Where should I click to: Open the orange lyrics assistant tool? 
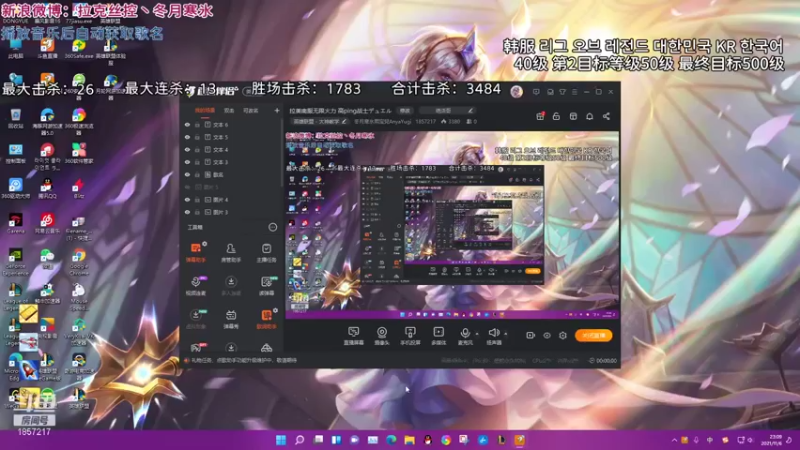(266, 319)
